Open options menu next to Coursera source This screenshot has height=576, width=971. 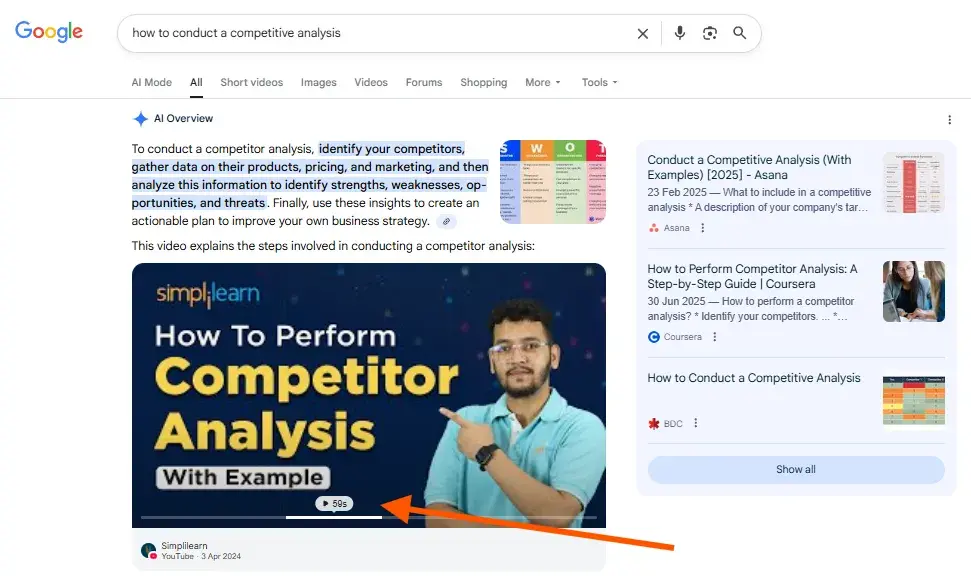(x=714, y=337)
